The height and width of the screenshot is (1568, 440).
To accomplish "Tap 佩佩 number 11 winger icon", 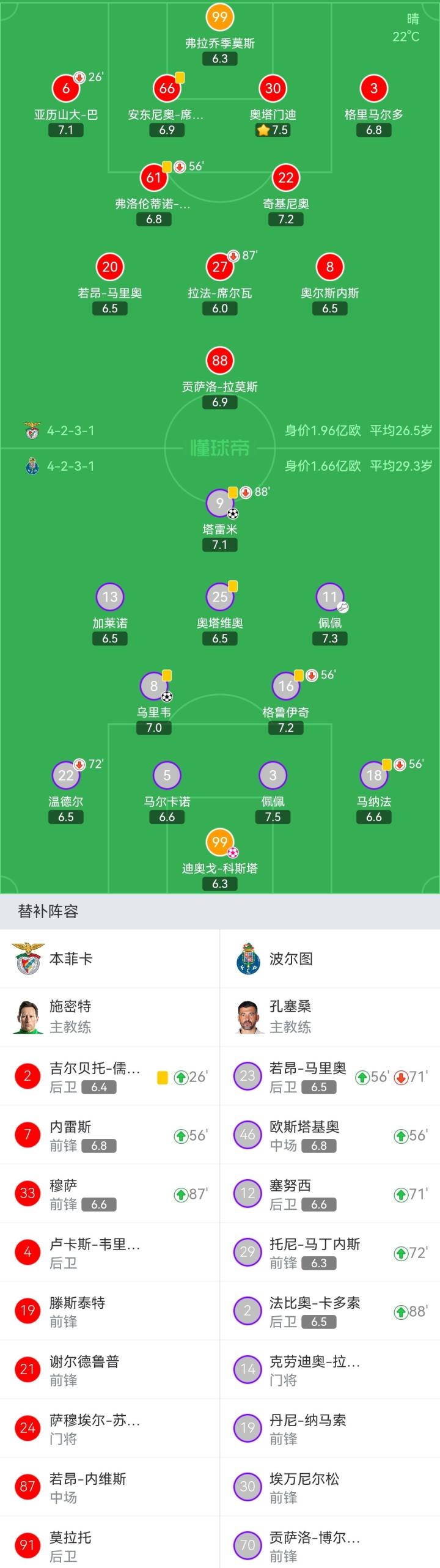I will coord(330,597).
